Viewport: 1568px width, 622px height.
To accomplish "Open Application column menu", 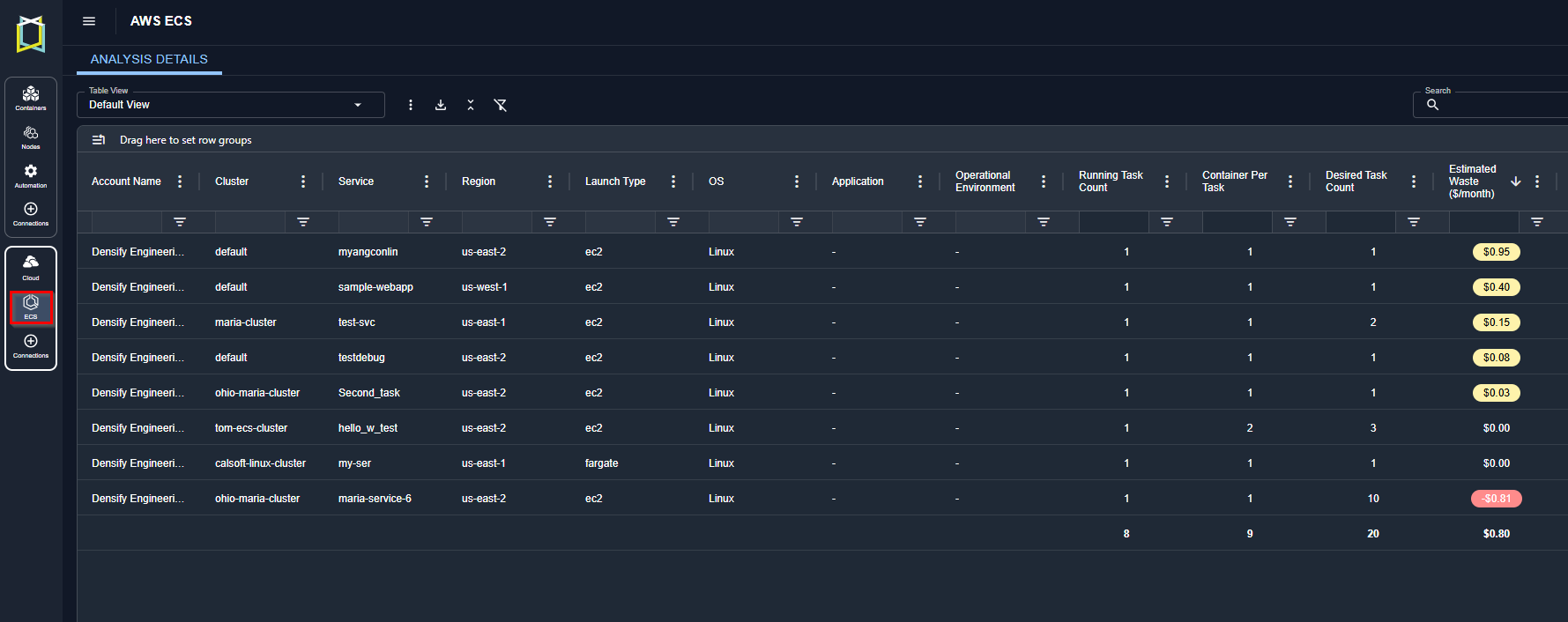I will 920,181.
